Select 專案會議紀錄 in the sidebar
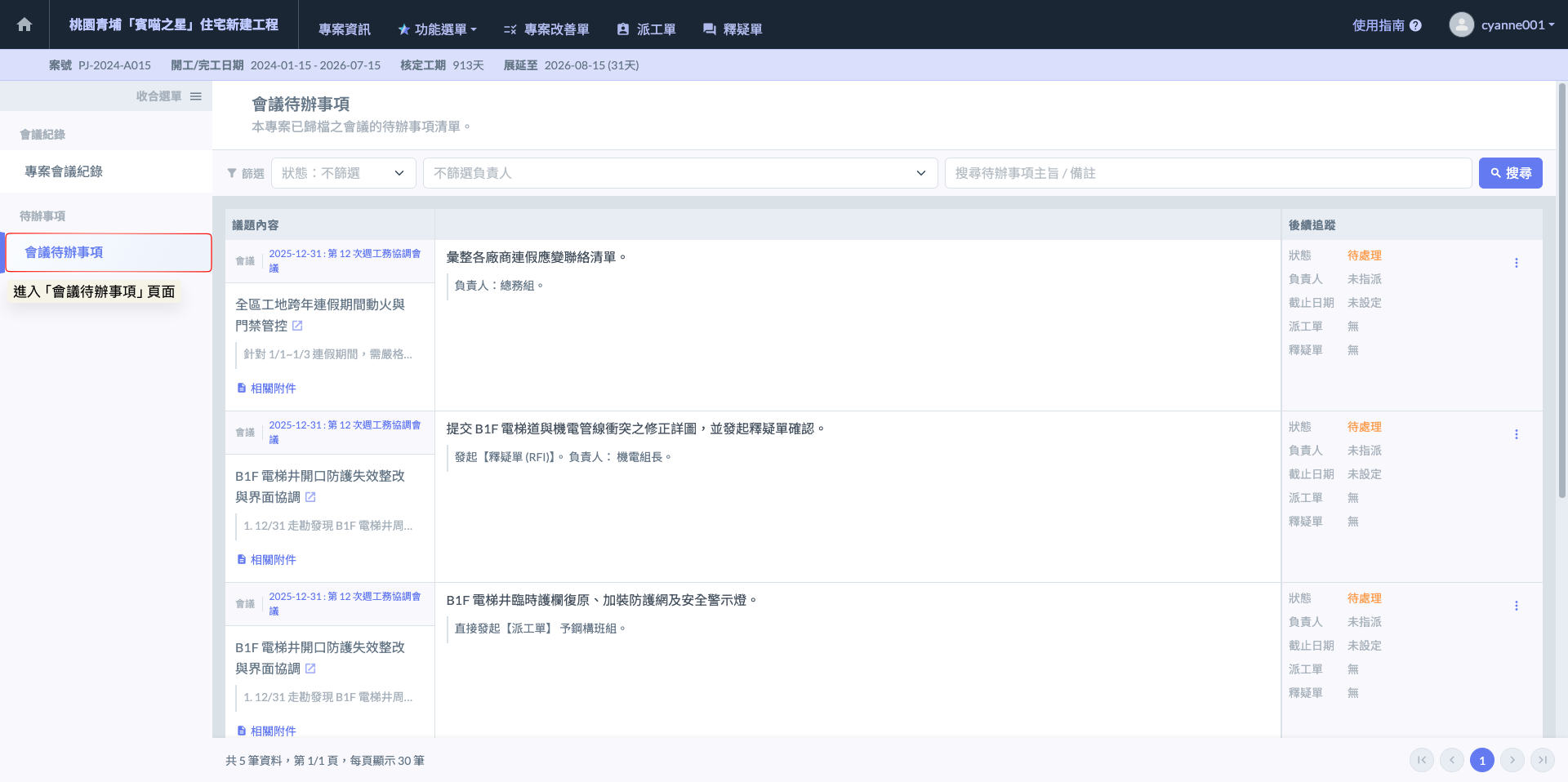The height and width of the screenshot is (782, 1568). tap(64, 171)
